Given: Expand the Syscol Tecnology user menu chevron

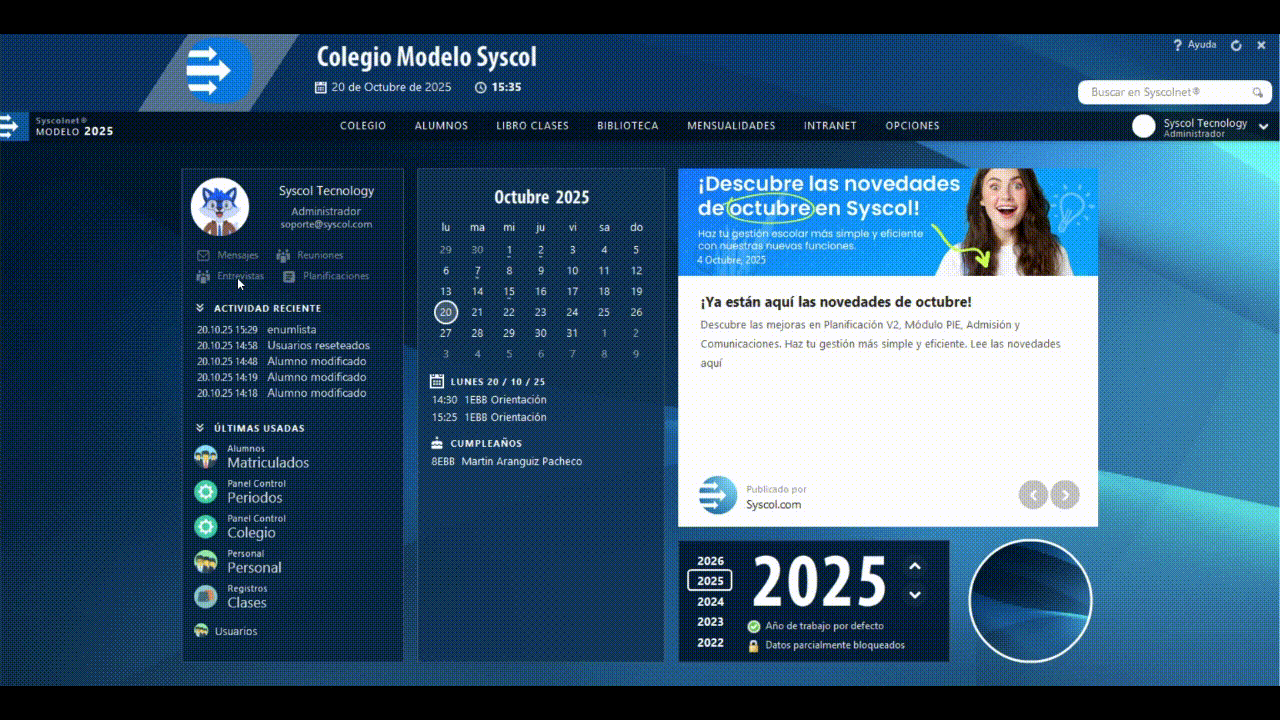Looking at the screenshot, I should [1264, 127].
